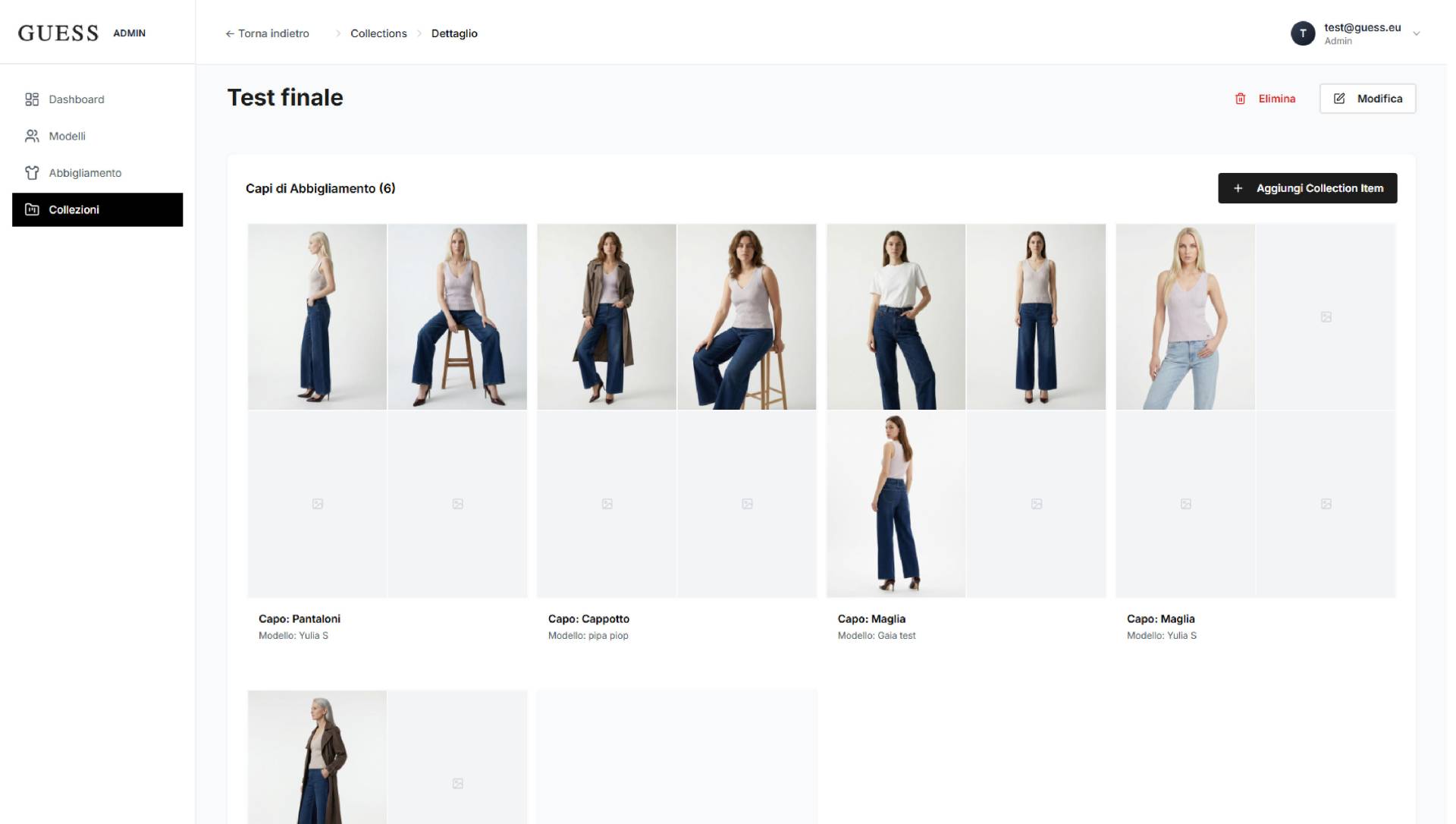Viewport: 1456px width, 824px height.
Task: Click the pencil edit icon on Modifica
Action: point(1339,99)
